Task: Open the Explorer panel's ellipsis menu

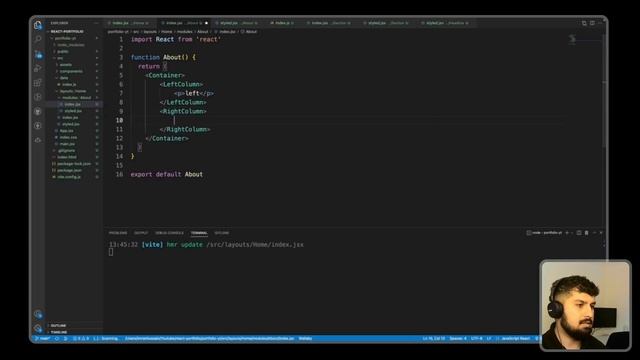Action: click(x=96, y=23)
